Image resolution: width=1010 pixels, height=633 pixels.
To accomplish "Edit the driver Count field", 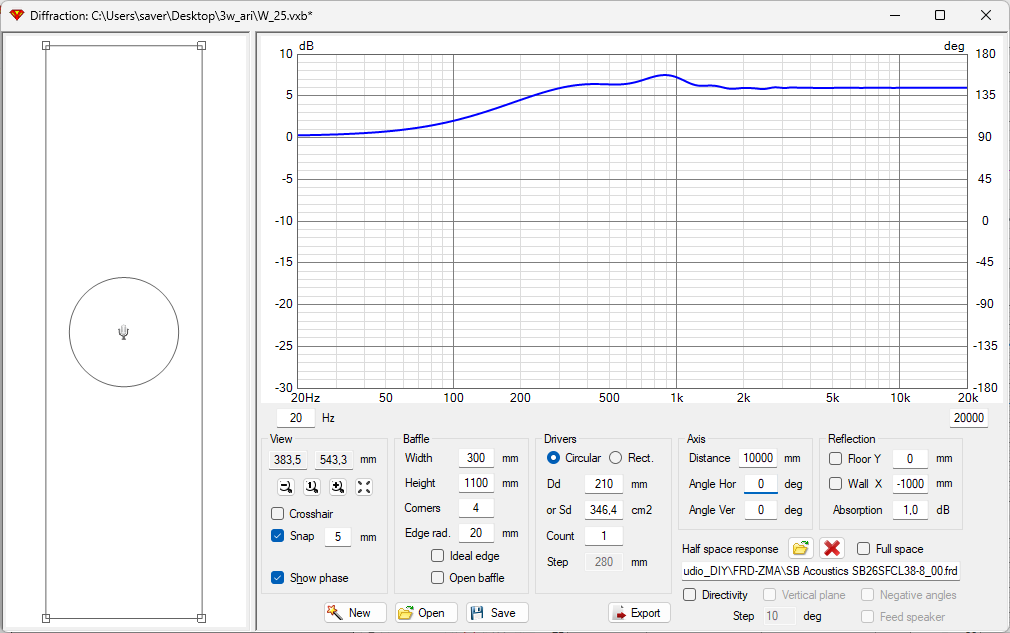I will click(604, 536).
